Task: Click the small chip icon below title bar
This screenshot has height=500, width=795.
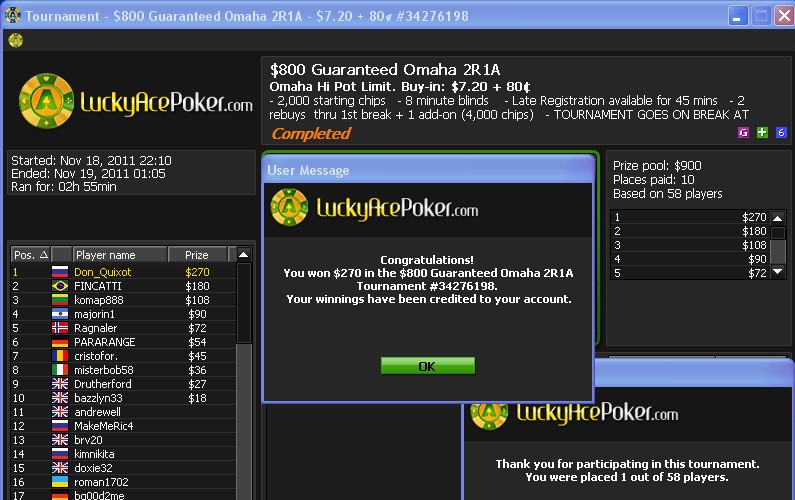Action: tap(16, 40)
